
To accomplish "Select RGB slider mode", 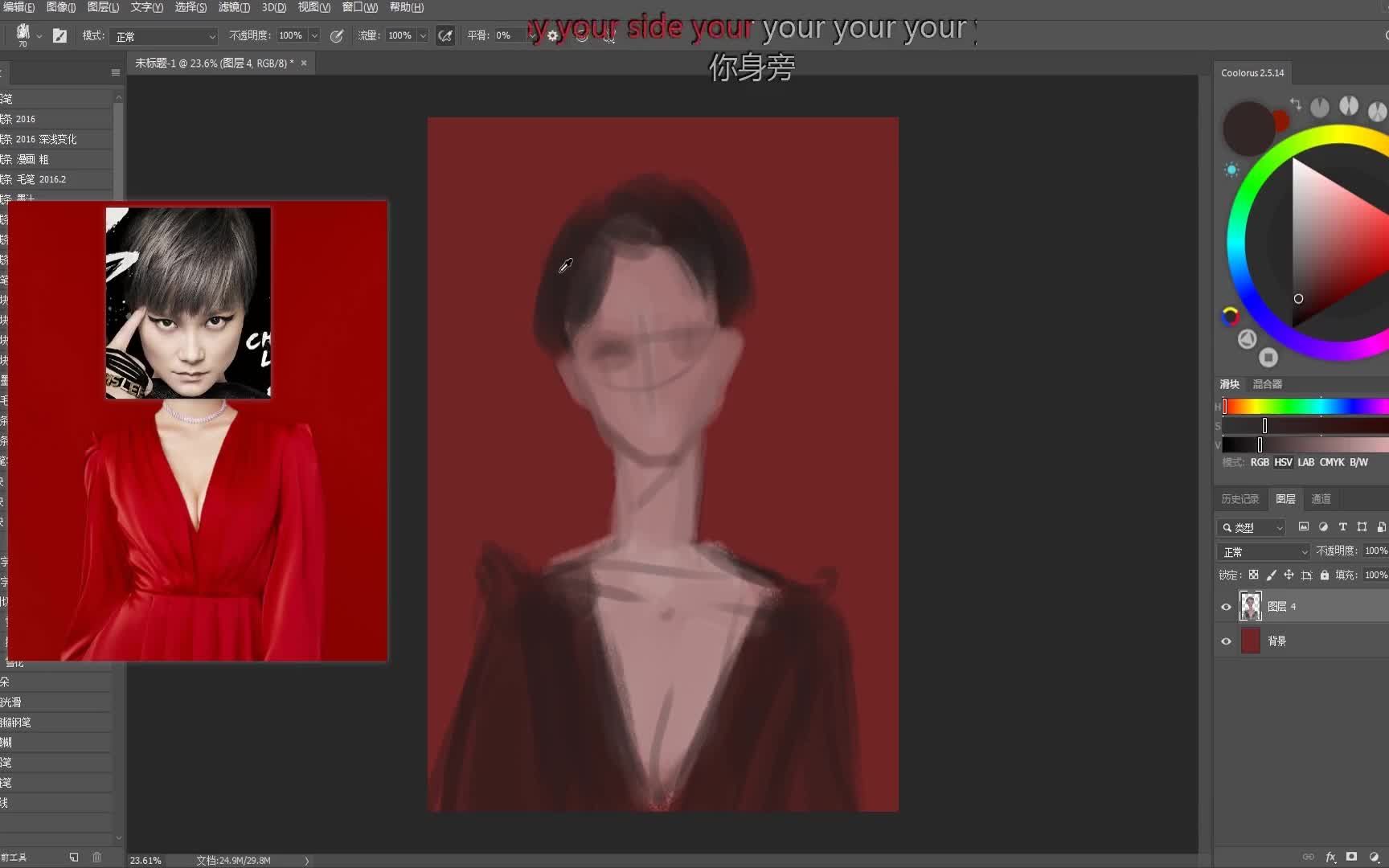I will 1260,463.
